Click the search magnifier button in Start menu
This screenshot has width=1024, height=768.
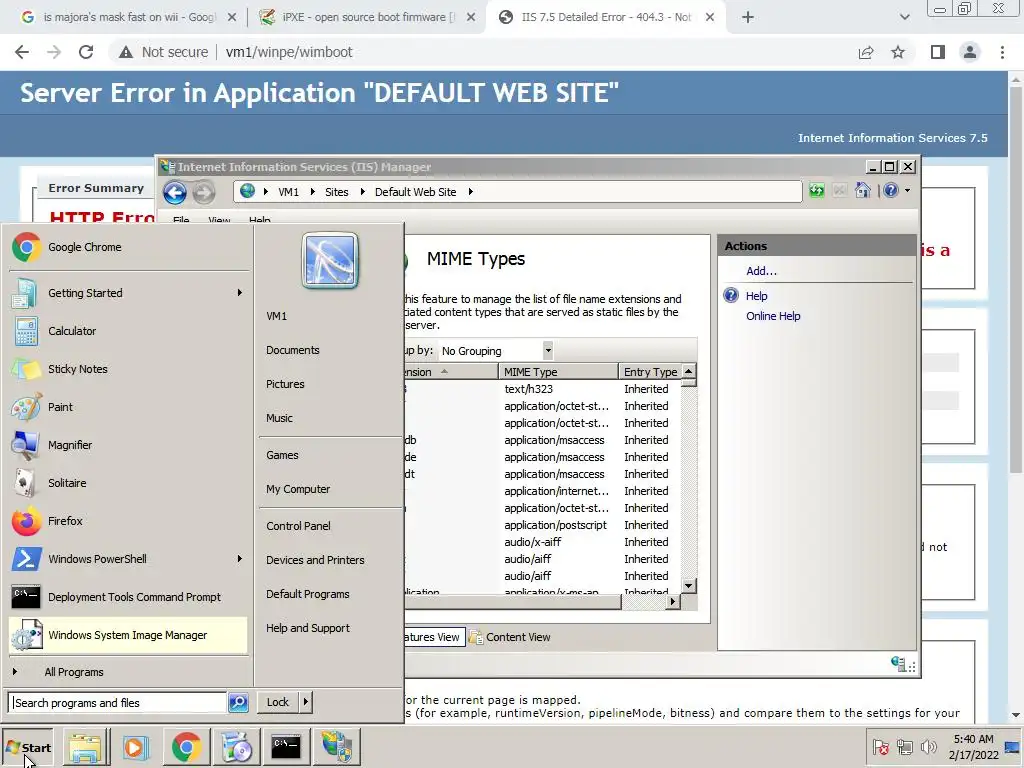tap(238, 703)
